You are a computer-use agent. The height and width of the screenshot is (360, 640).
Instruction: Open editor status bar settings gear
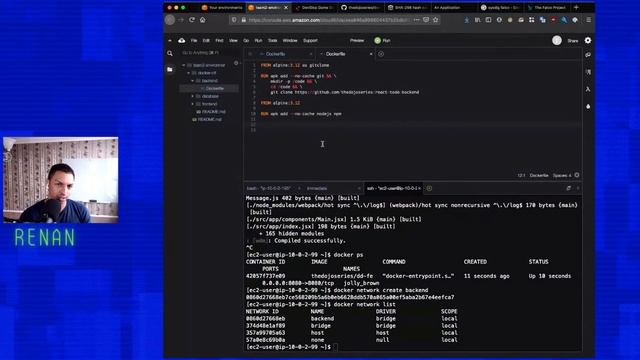point(577,175)
